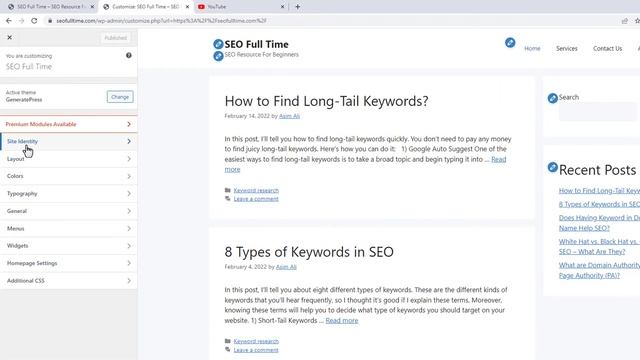Click the SEO Resource For Beginners tagline
This screenshot has height=360, width=640.
click(261, 54)
